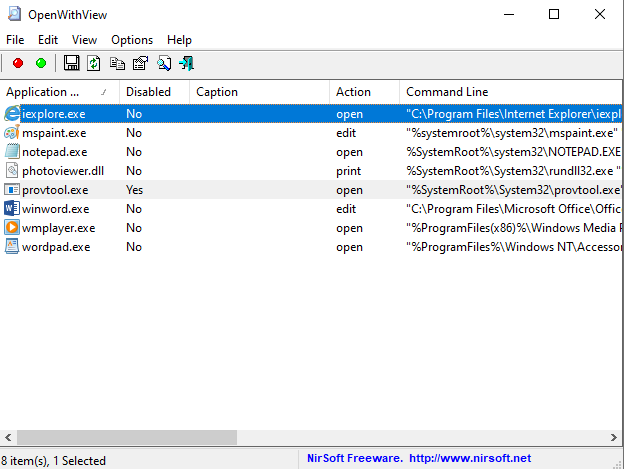
Task: Click the 'edit' action in mspaint.exe row
Action: coord(346,133)
